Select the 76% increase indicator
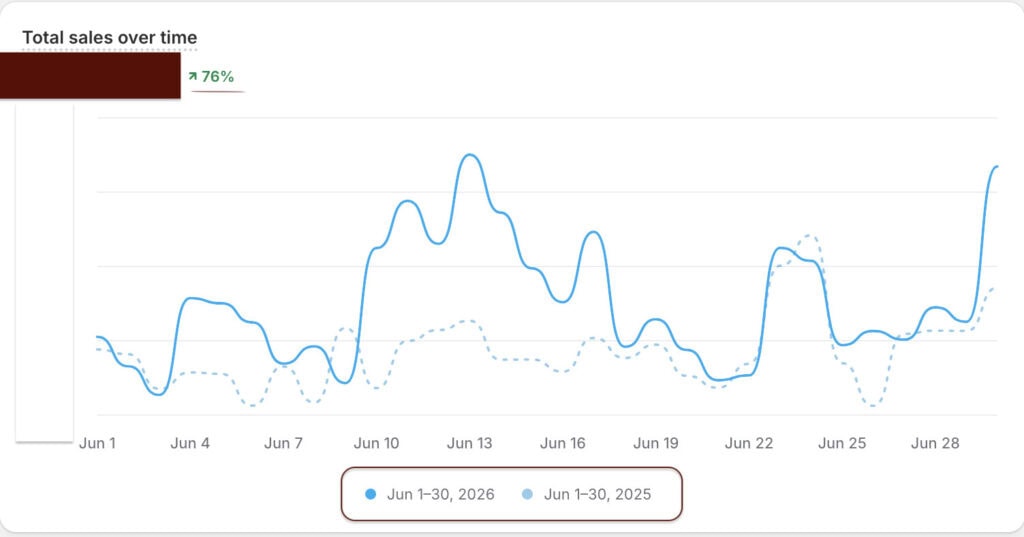 (x=211, y=76)
